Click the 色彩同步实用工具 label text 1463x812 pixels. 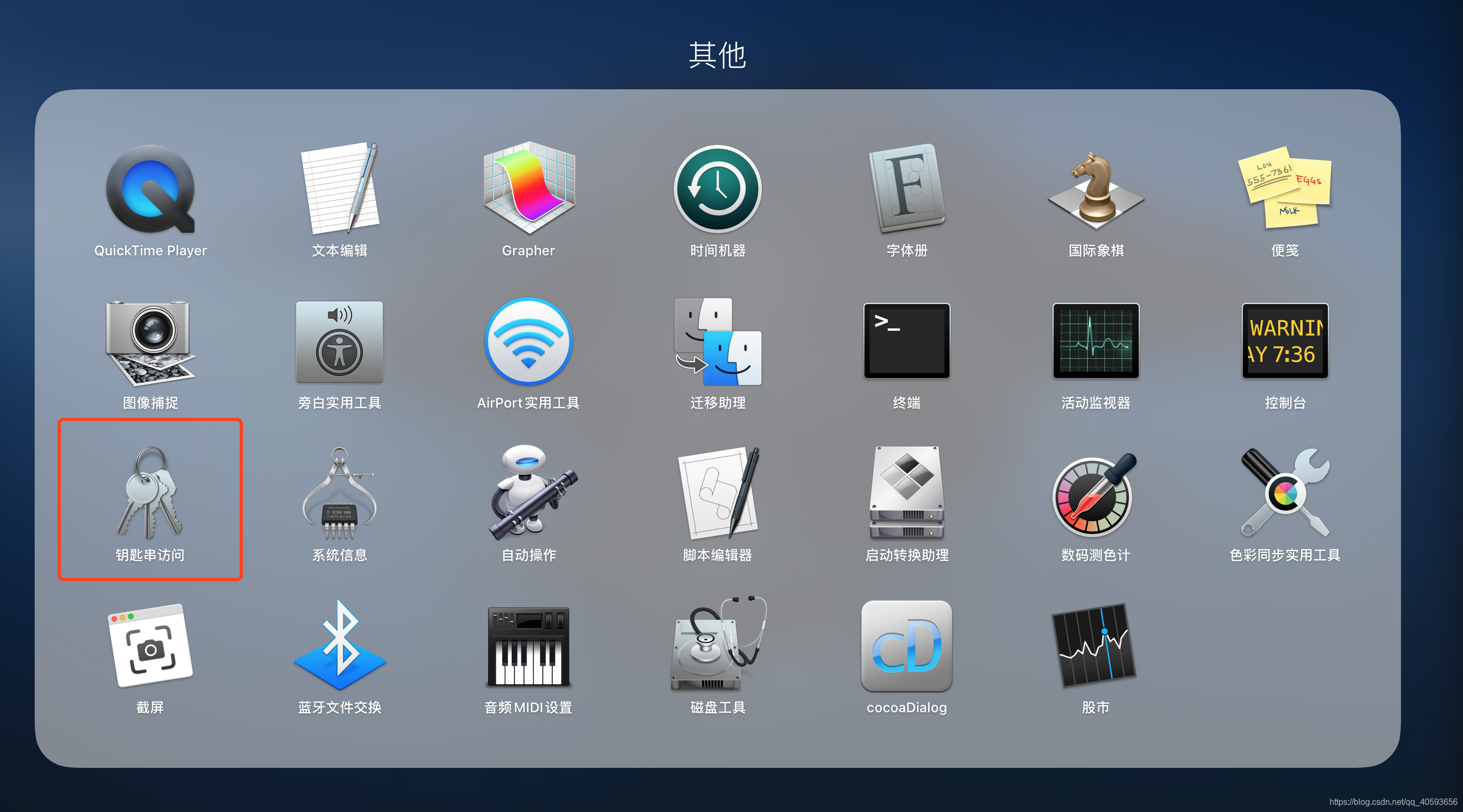(1285, 555)
